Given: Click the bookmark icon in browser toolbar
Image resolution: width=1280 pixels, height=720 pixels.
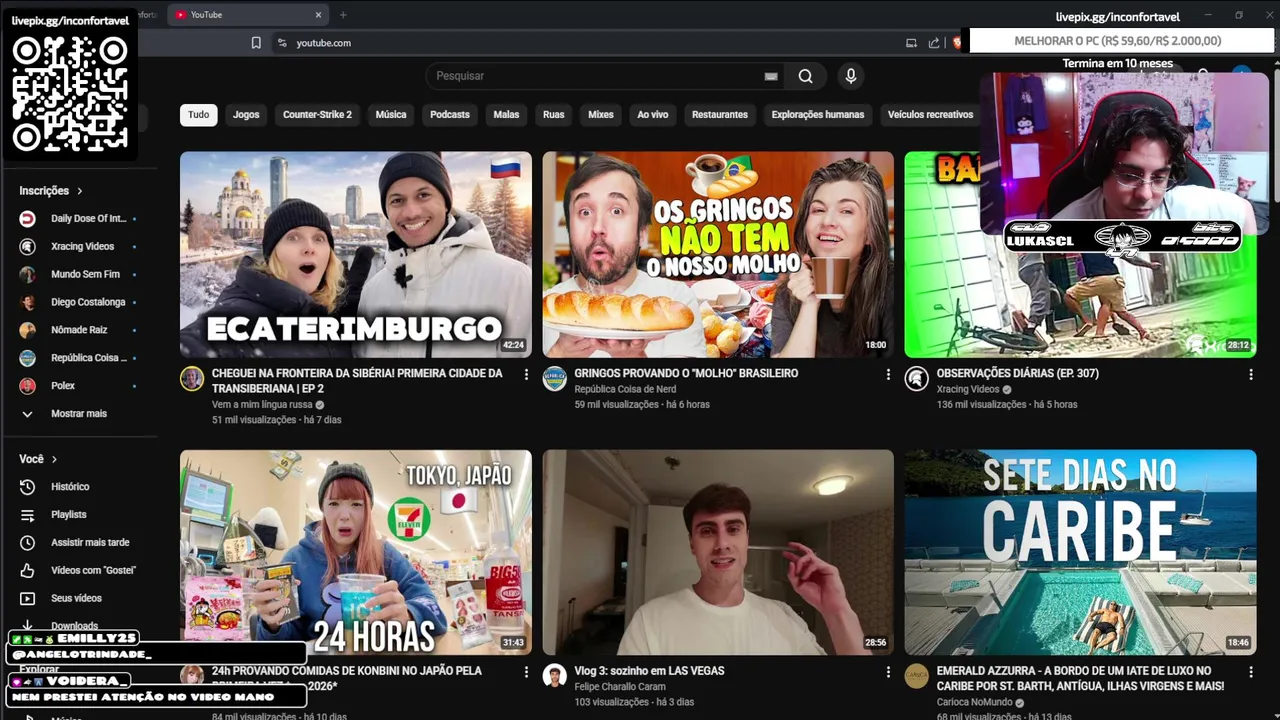Looking at the screenshot, I should click(x=256, y=43).
